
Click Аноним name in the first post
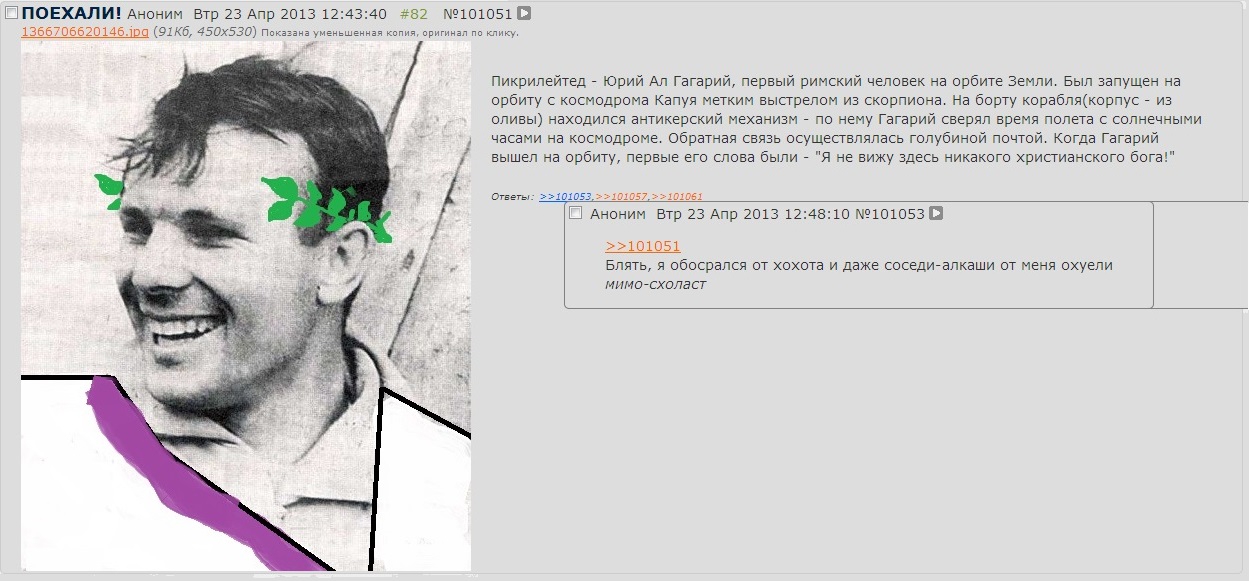[155, 13]
